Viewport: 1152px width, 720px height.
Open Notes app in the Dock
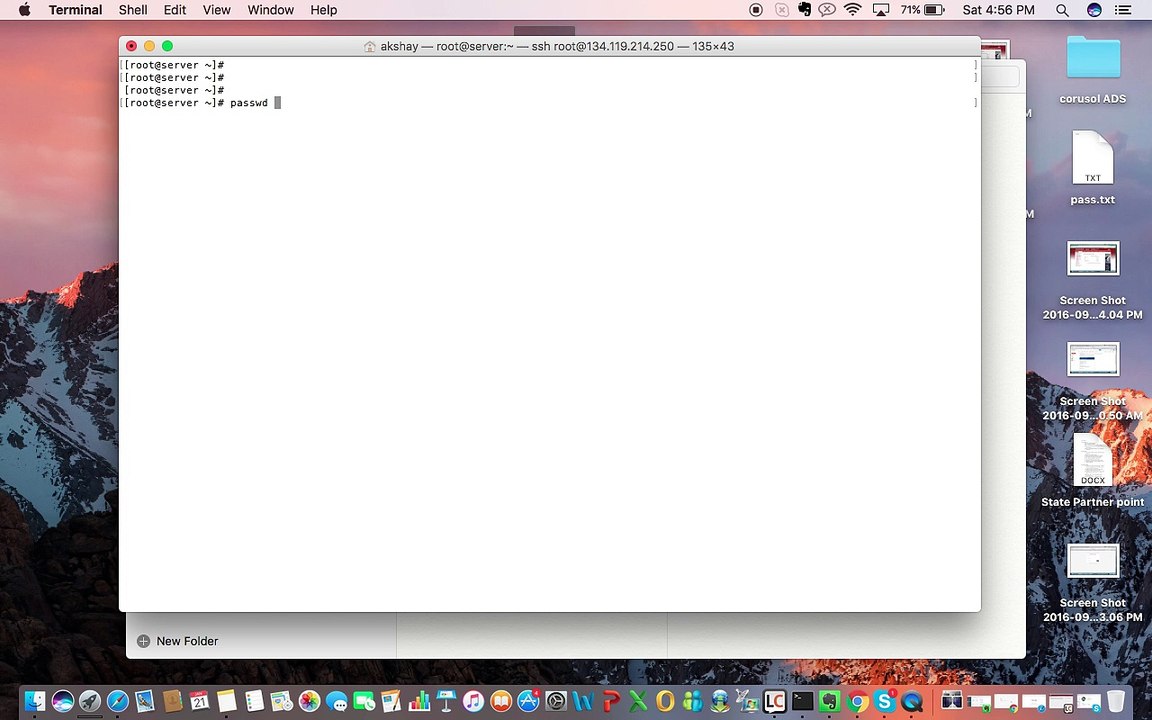point(227,701)
